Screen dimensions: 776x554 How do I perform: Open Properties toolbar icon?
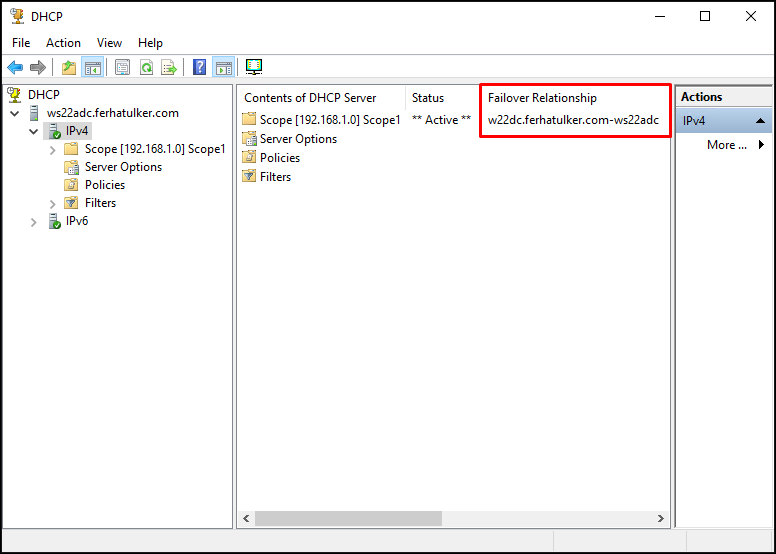[122, 67]
